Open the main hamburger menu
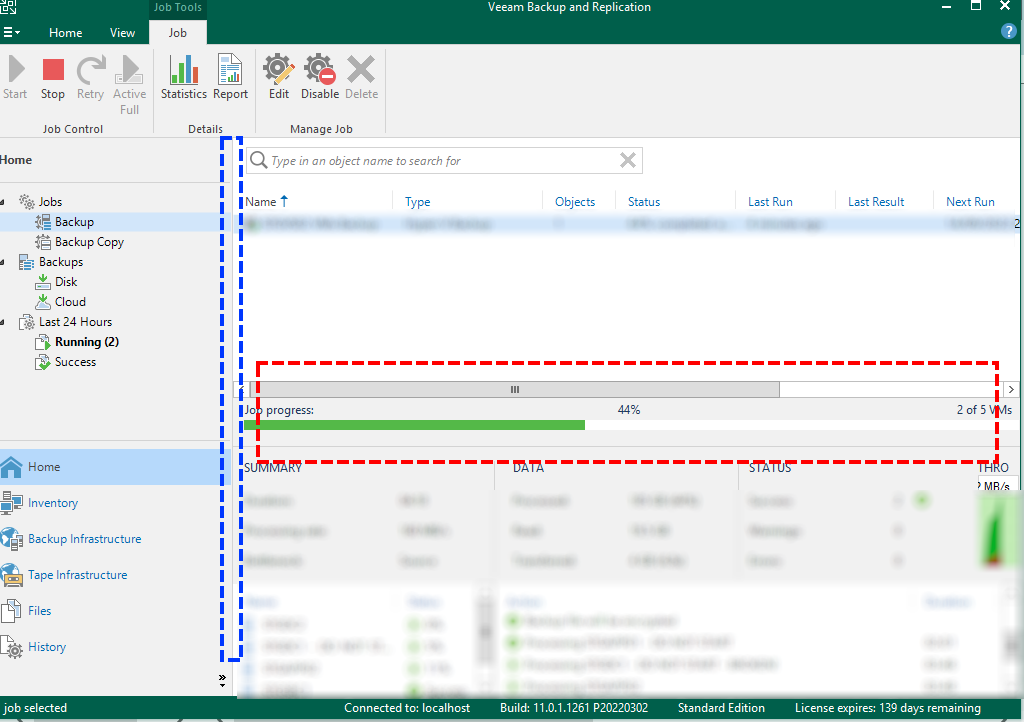This screenshot has height=722, width=1024. 12,32
